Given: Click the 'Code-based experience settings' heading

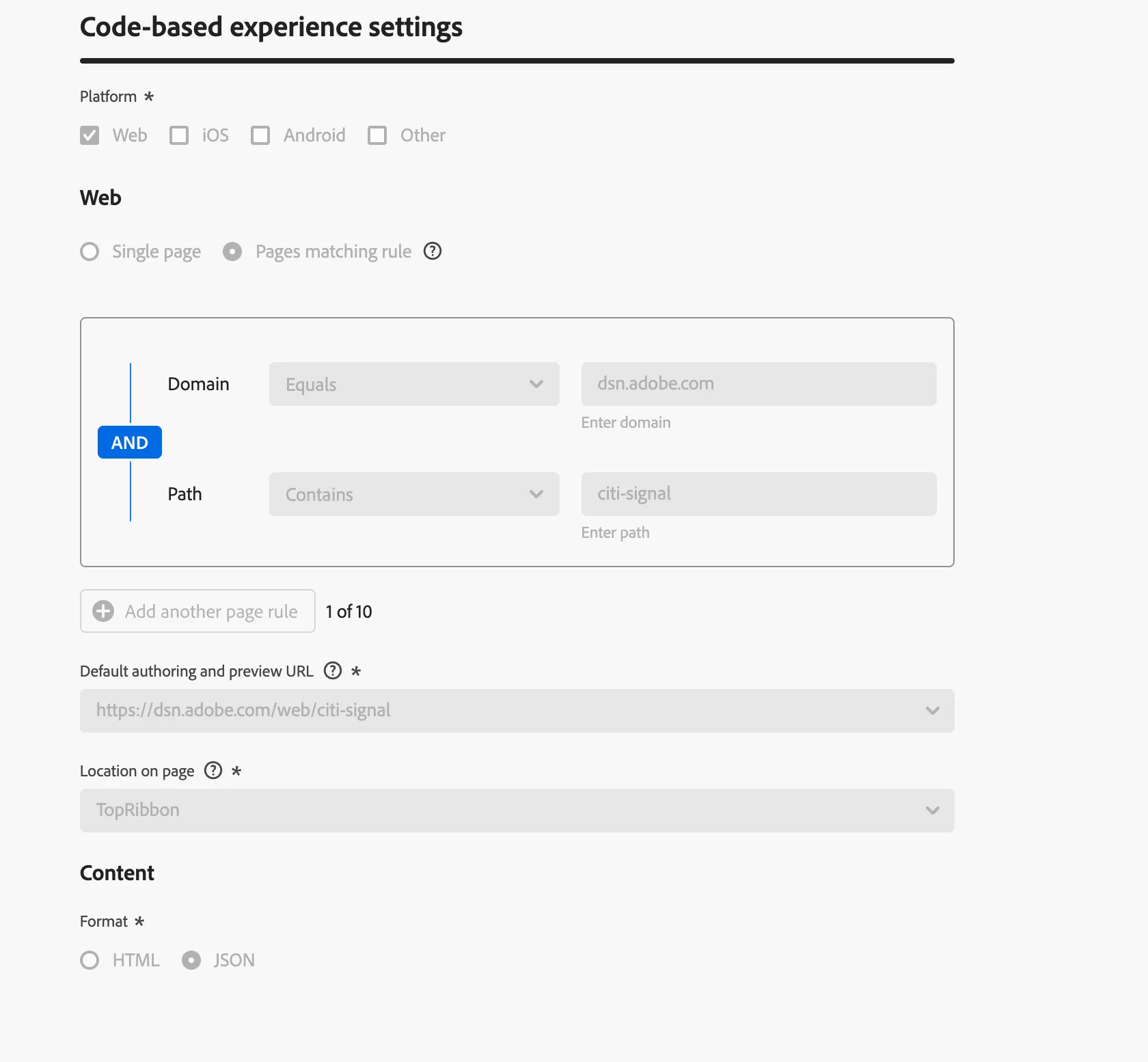Looking at the screenshot, I should click(x=271, y=27).
